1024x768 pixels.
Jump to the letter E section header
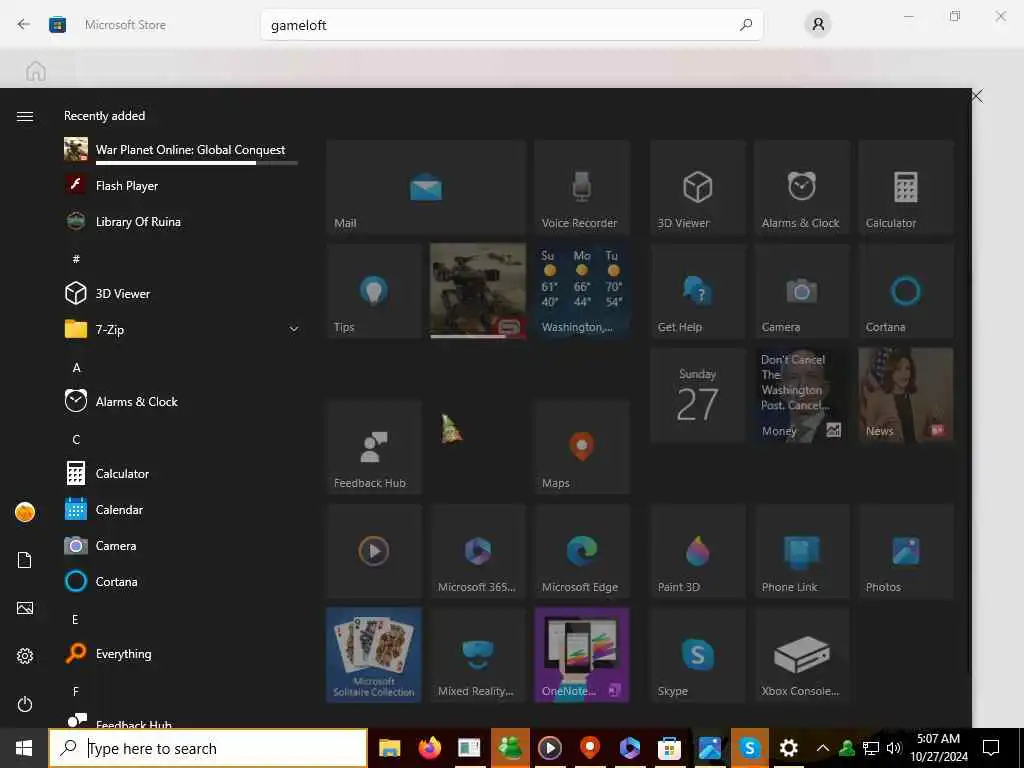point(76,619)
